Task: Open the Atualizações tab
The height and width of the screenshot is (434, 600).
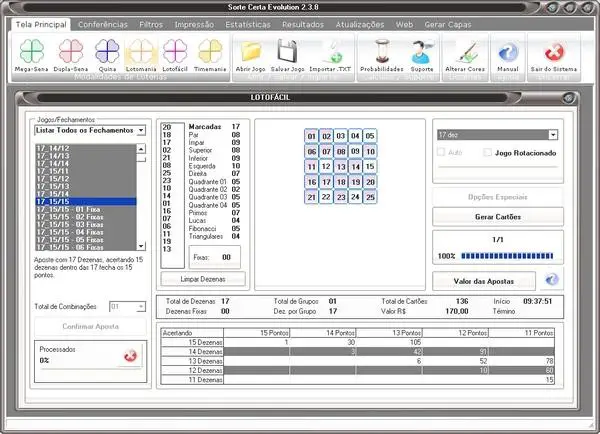Action: click(x=360, y=25)
